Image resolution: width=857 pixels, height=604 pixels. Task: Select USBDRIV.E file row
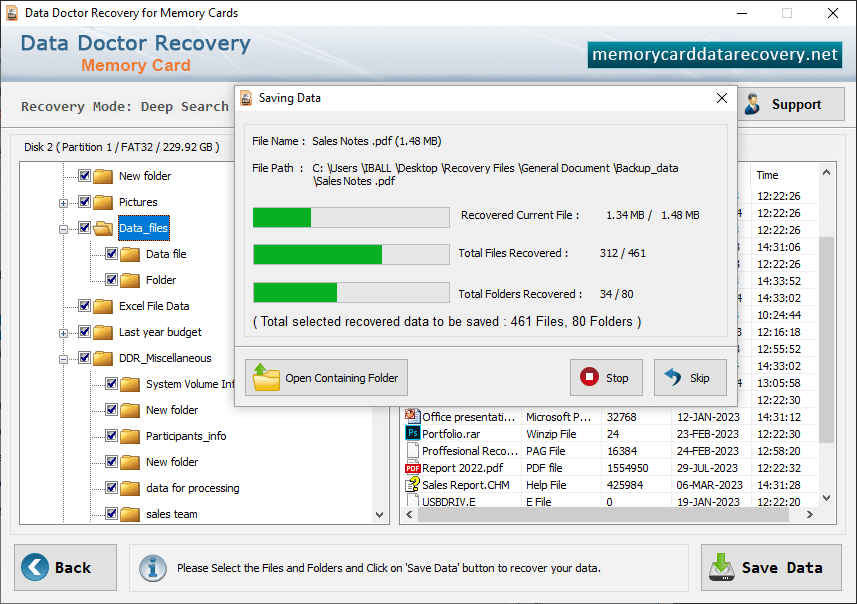point(611,501)
